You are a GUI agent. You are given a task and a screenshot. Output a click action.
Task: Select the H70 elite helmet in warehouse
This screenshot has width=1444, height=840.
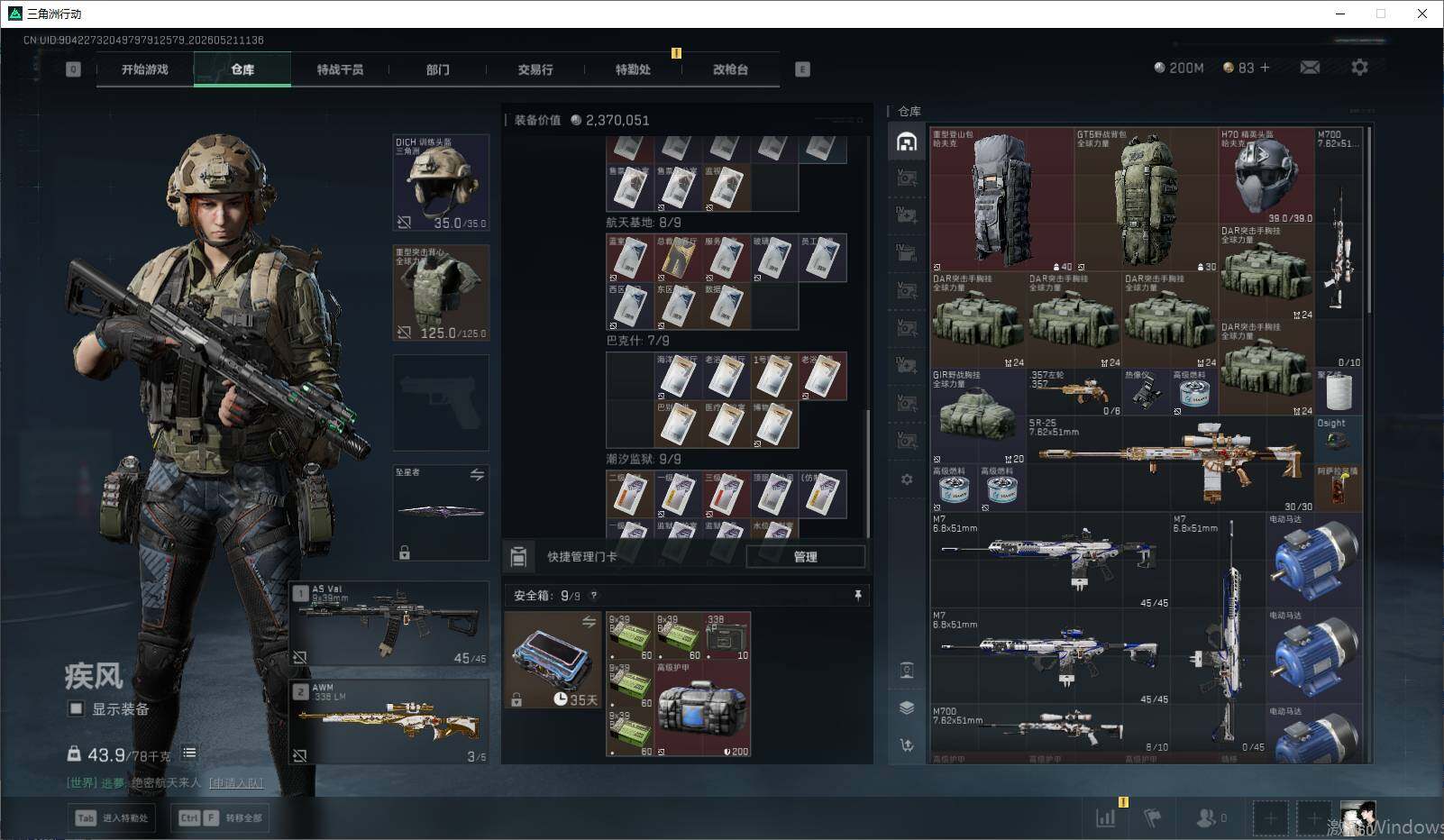pyautogui.click(x=1266, y=176)
